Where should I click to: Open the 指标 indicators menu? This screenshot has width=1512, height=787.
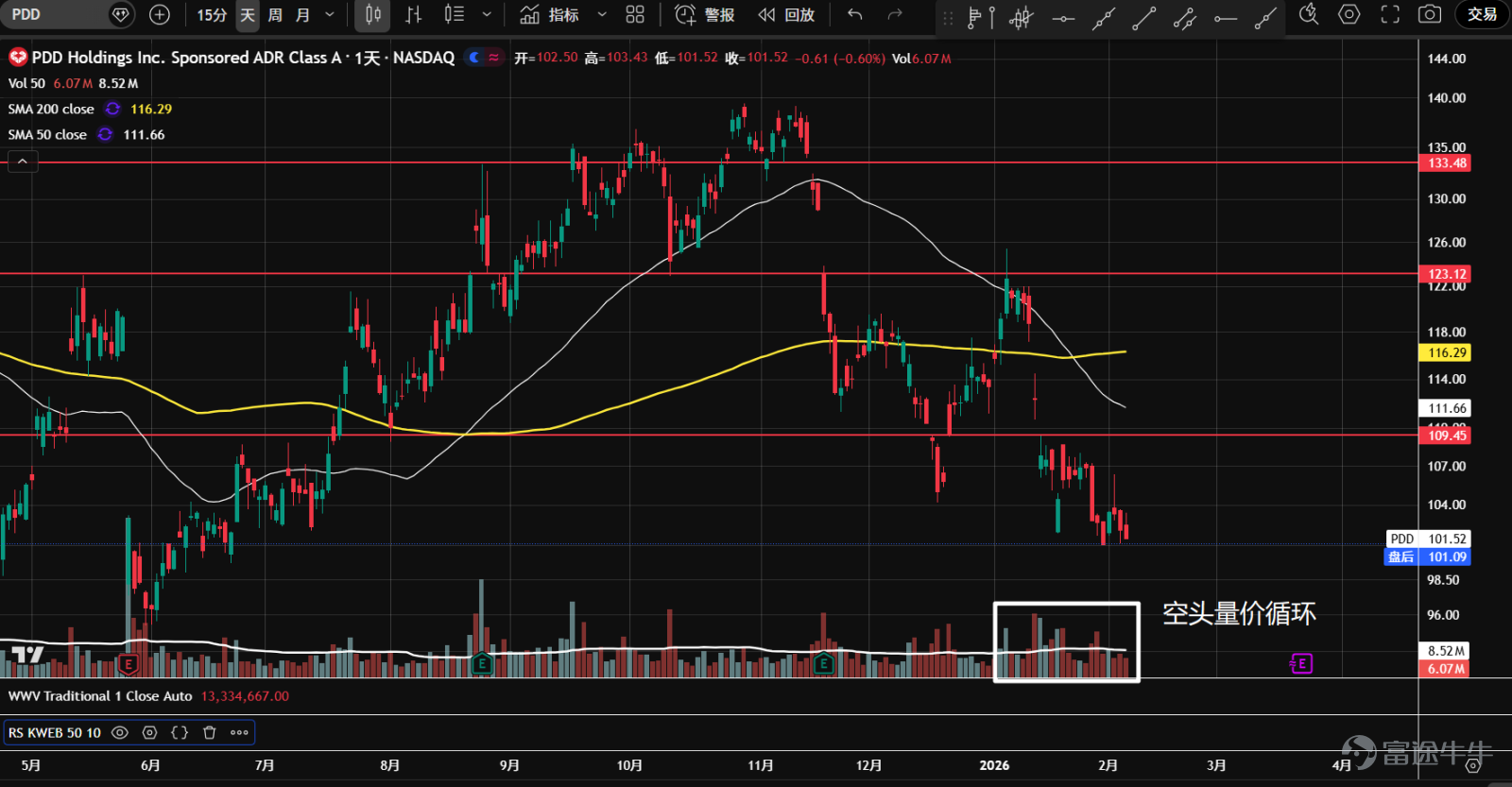[x=550, y=15]
